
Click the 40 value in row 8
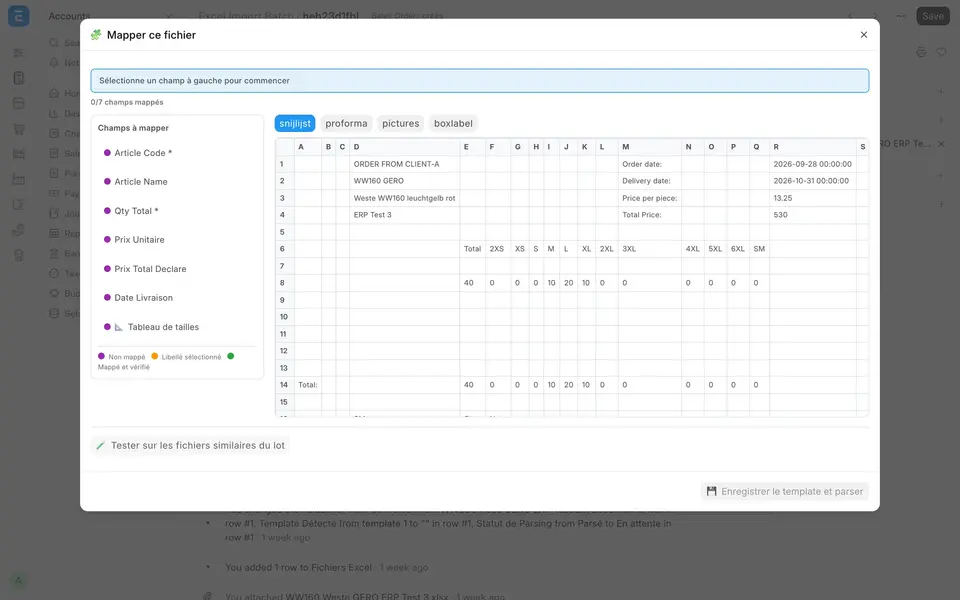click(473, 283)
